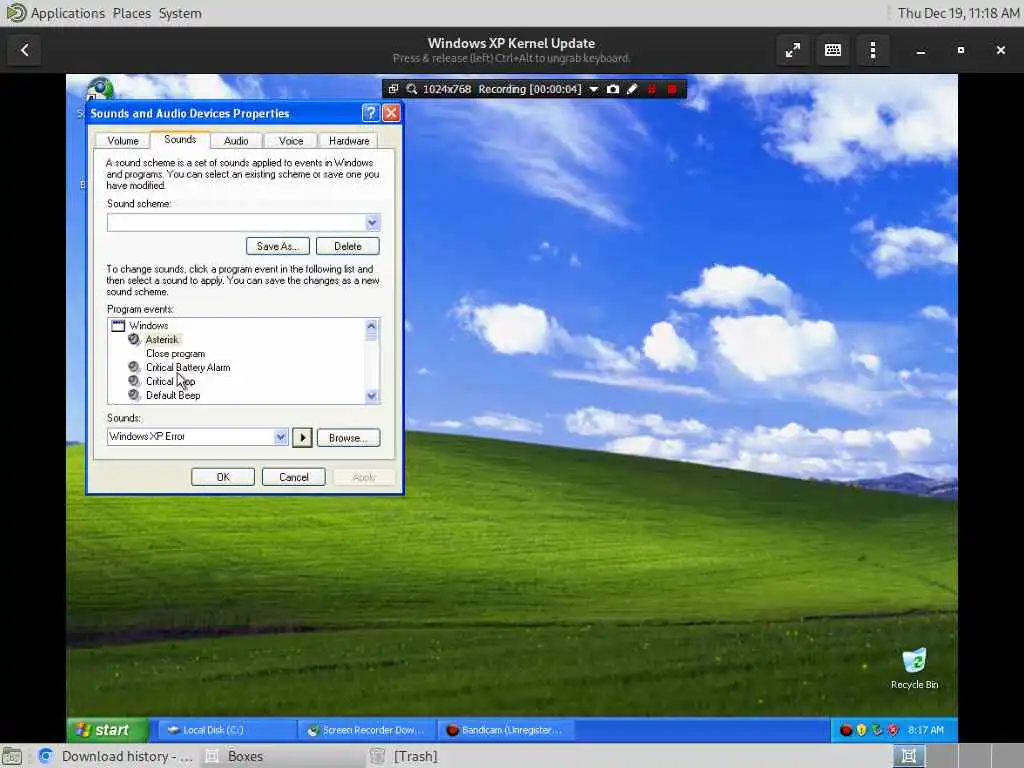Open the Audio tab
This screenshot has height=768, width=1024.
pyautogui.click(x=236, y=141)
